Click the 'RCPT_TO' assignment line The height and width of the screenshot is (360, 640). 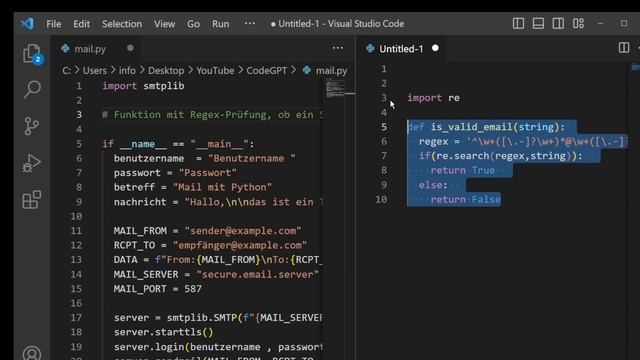210,245
